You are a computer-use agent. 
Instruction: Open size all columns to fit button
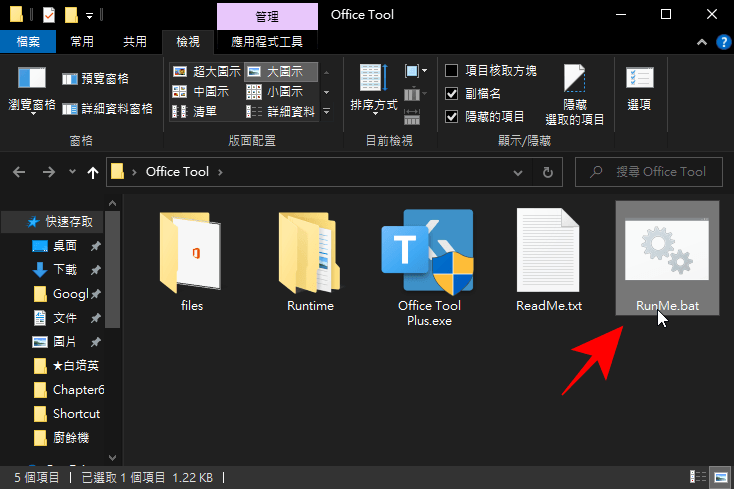pyautogui.click(x=411, y=117)
